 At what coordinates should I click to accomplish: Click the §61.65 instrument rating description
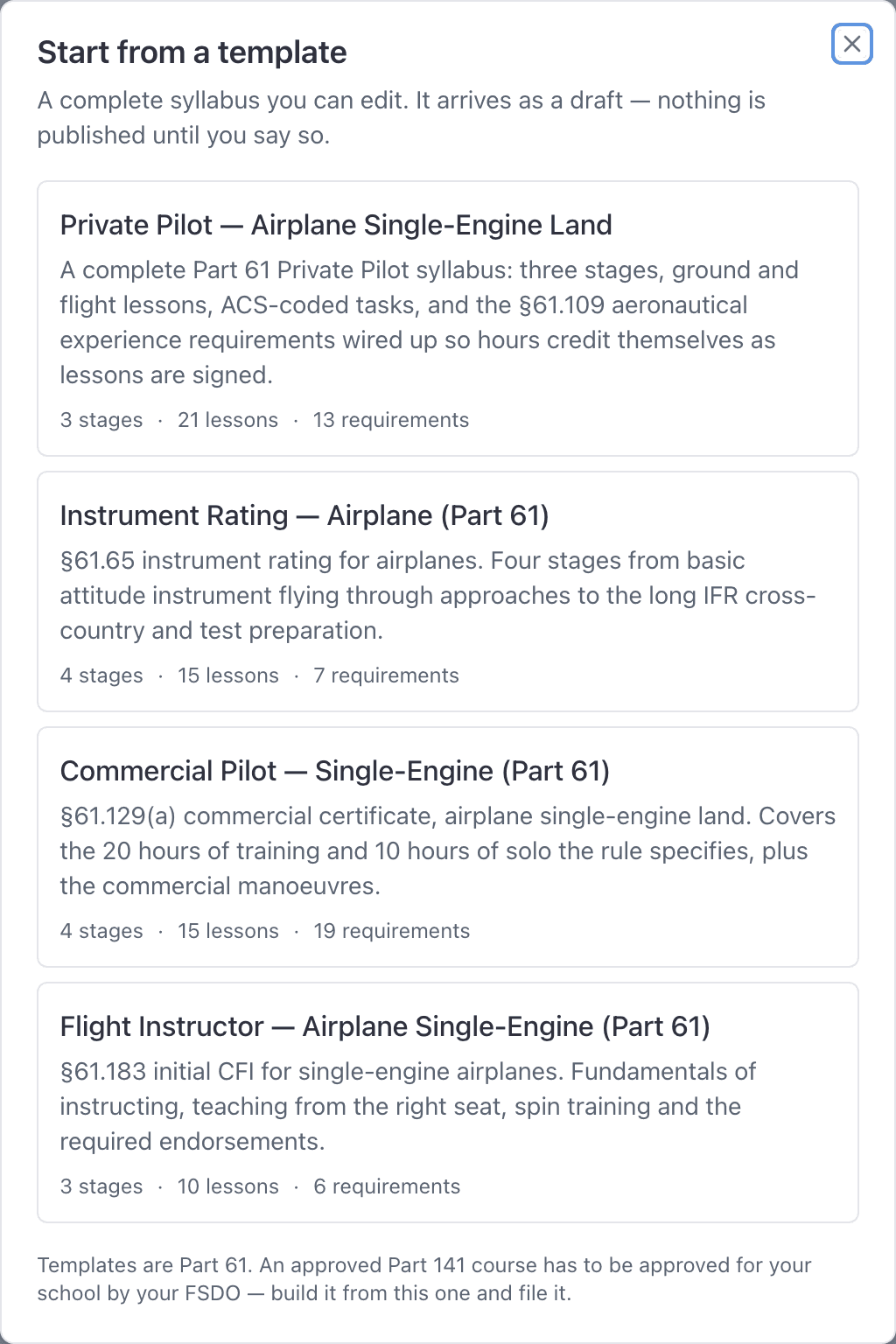tap(438, 595)
